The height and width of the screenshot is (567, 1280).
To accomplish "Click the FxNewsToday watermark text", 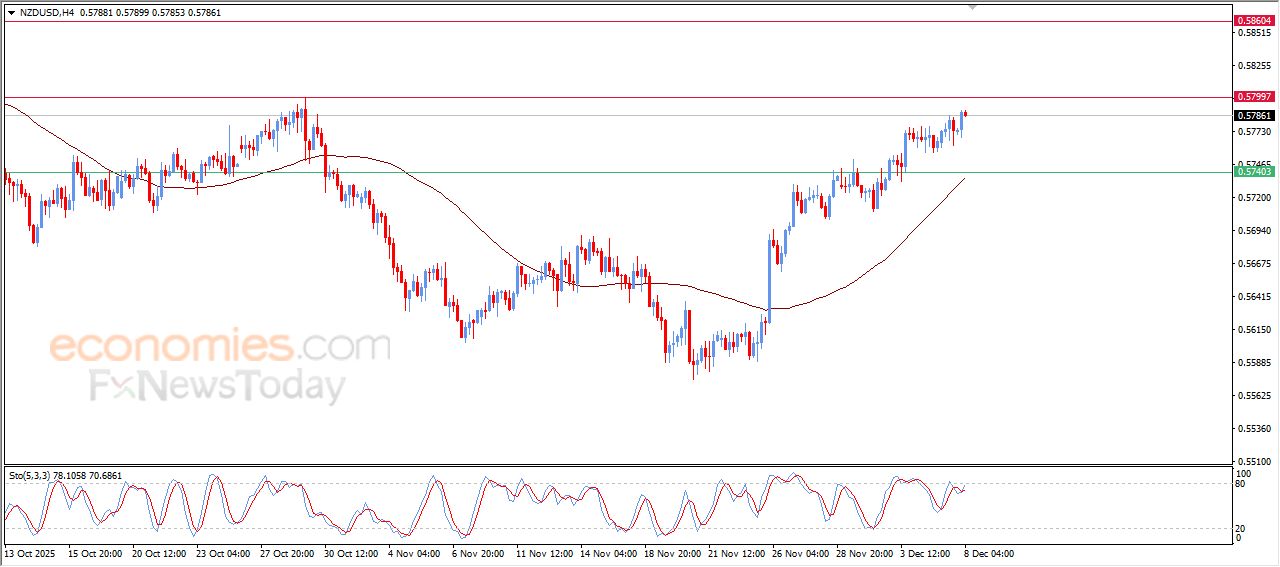I will (x=218, y=386).
